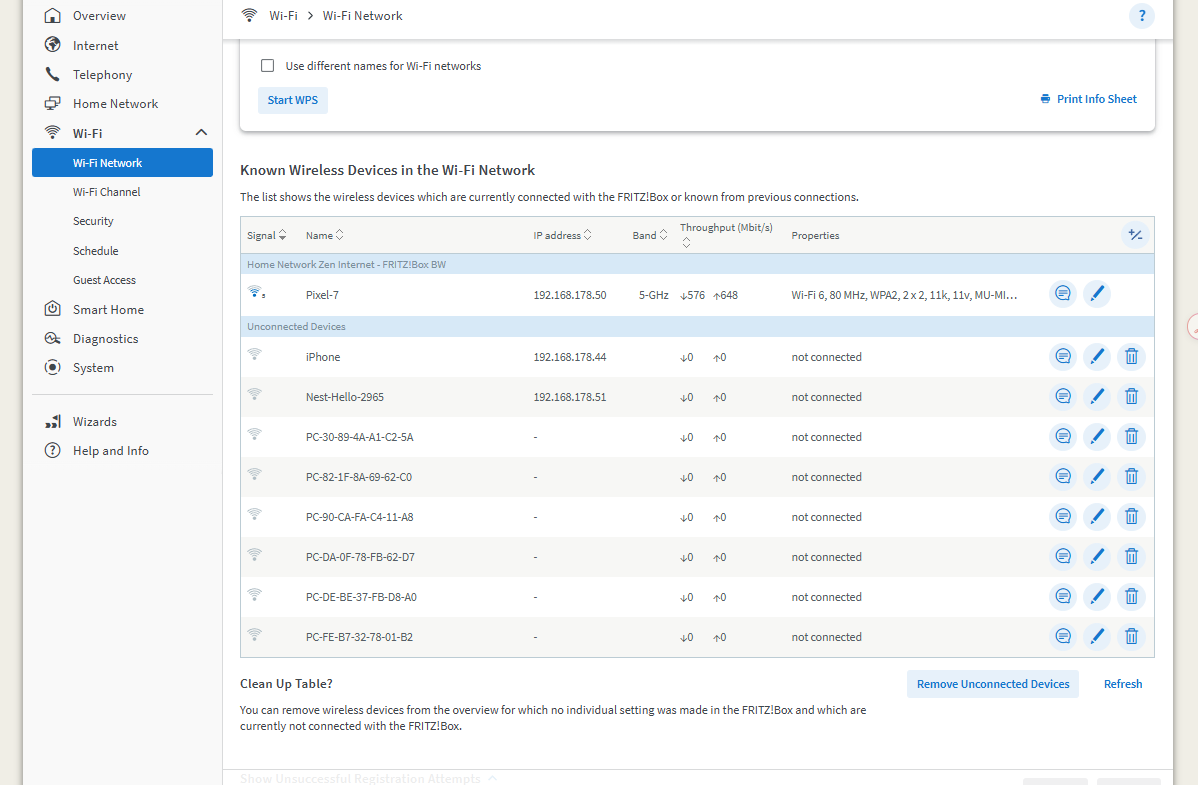Click the printer icon beside Print Info Sheet
The image size is (1198, 785).
pyautogui.click(x=1045, y=99)
